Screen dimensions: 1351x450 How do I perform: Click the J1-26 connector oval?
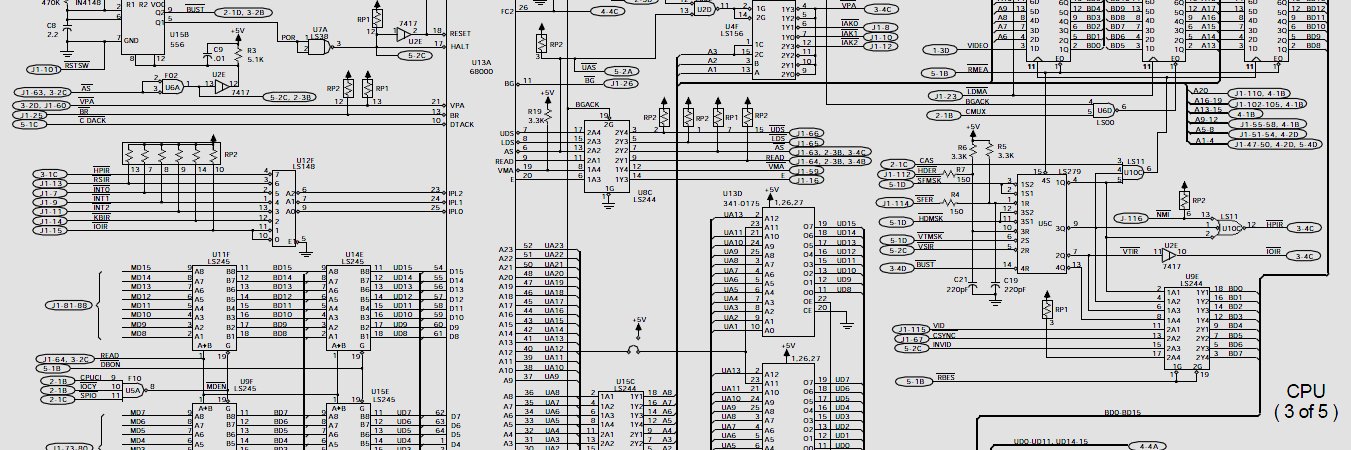tap(623, 83)
